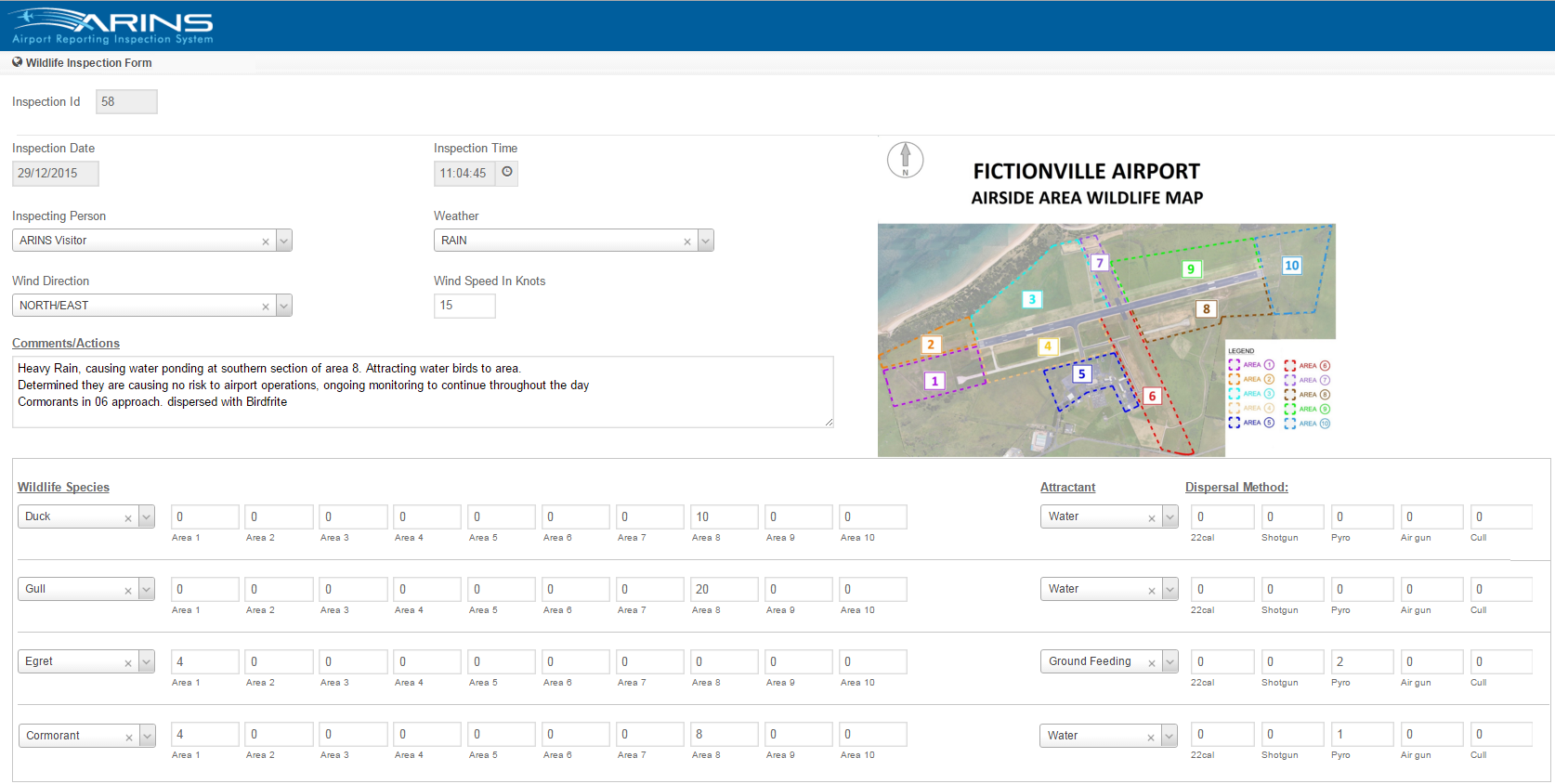The image size is (1555, 784).
Task: Clear the Duck species selection
Action: click(128, 518)
